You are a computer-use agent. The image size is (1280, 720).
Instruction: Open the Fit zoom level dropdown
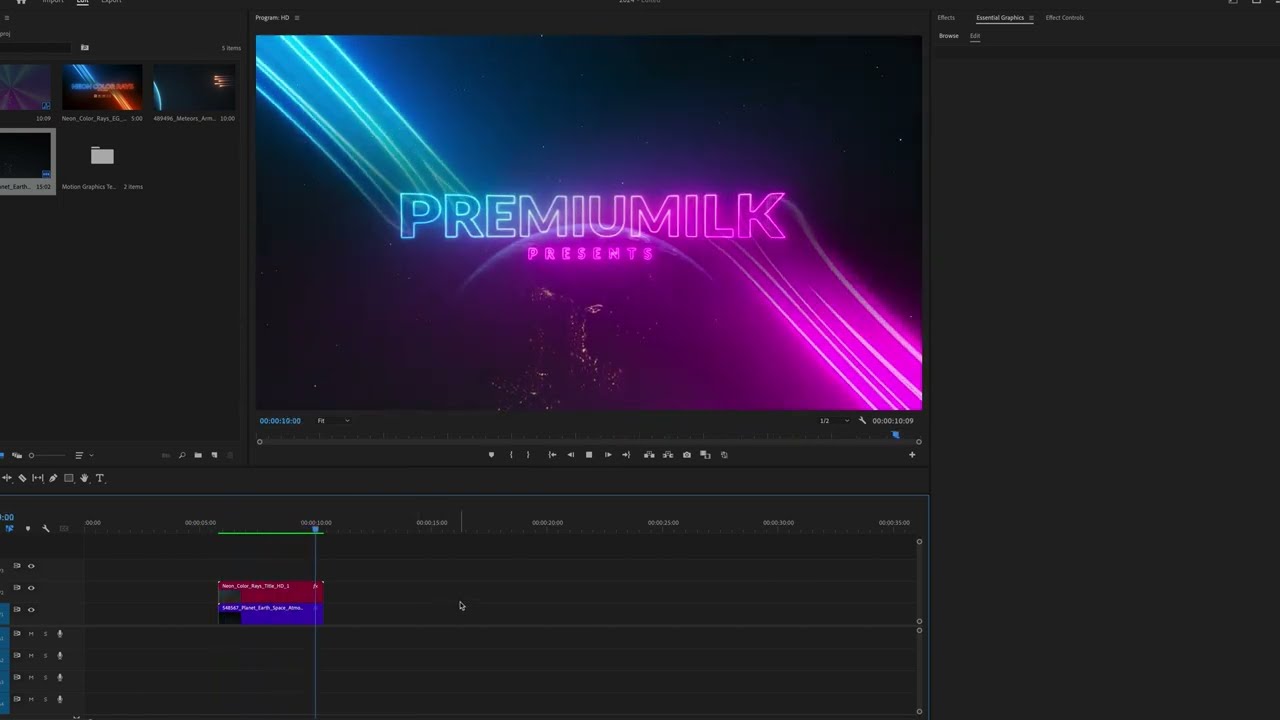(x=334, y=421)
